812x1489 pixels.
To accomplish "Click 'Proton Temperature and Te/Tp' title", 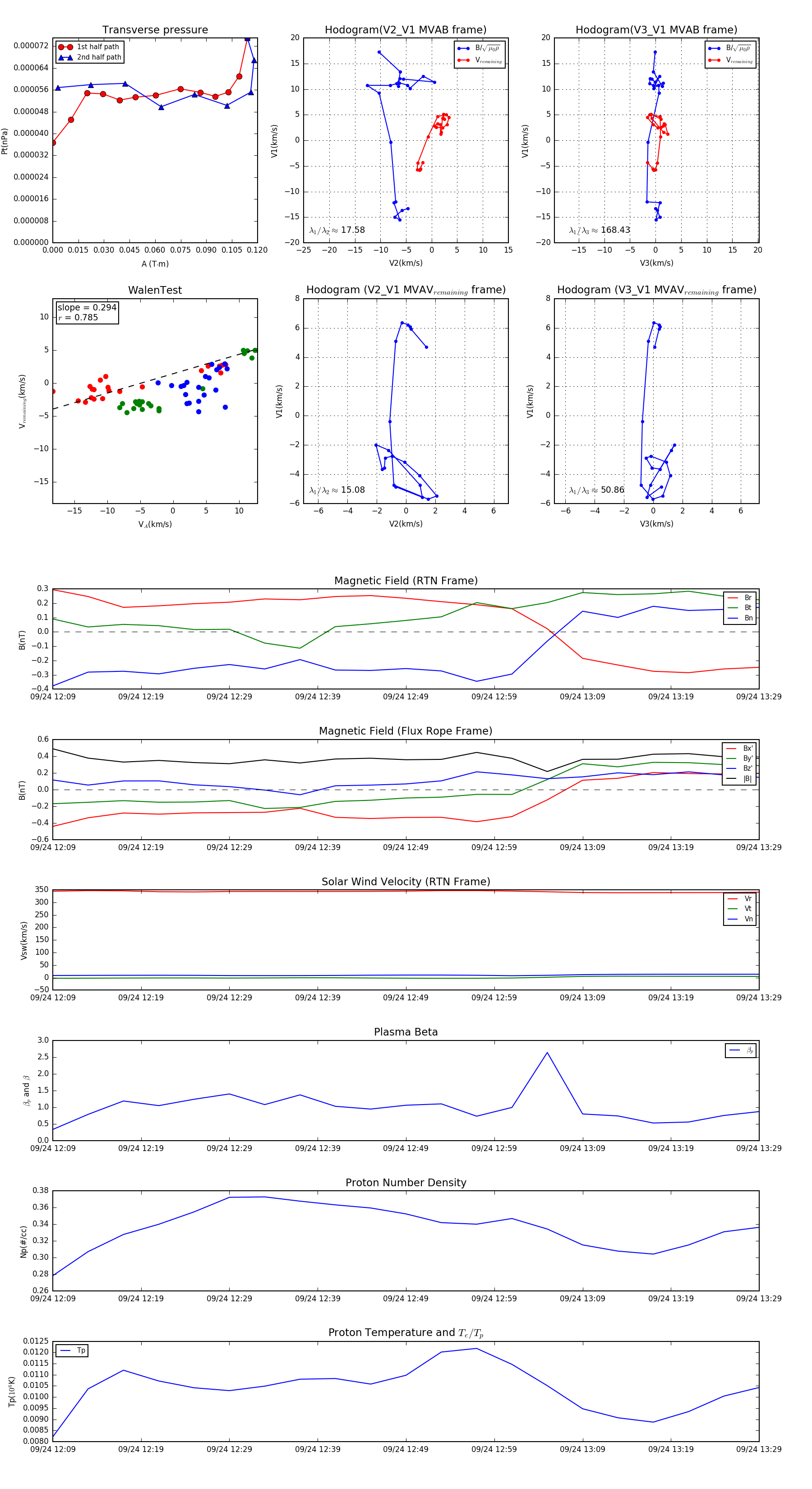I will pos(406,1332).
